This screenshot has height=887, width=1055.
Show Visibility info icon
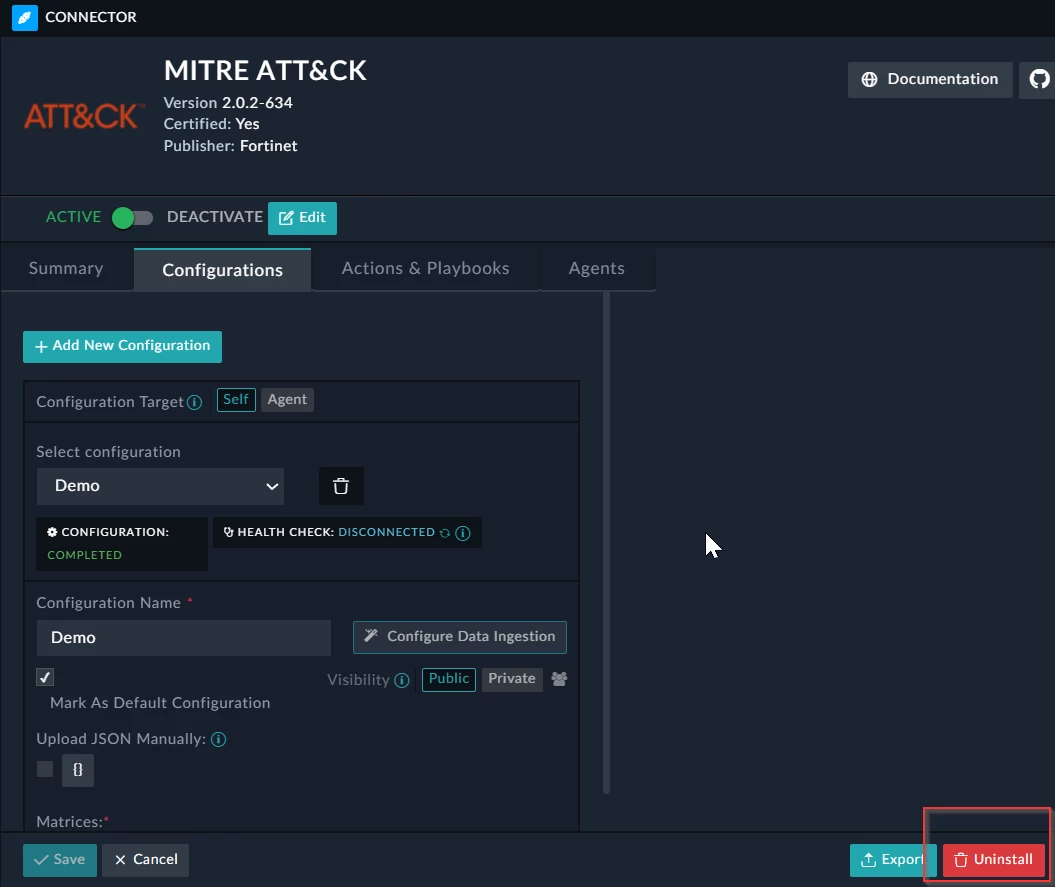[x=402, y=680]
